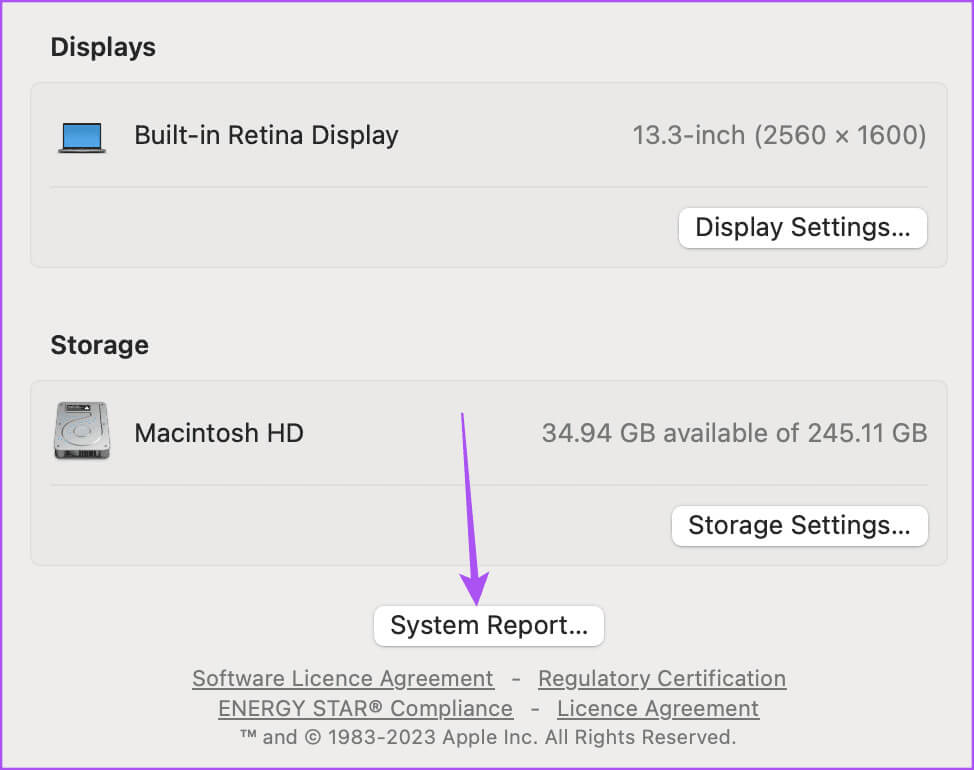This screenshot has width=974, height=770.
Task: Click the 13.3-inch (2560 × 1600) resolution text
Action: (x=779, y=135)
